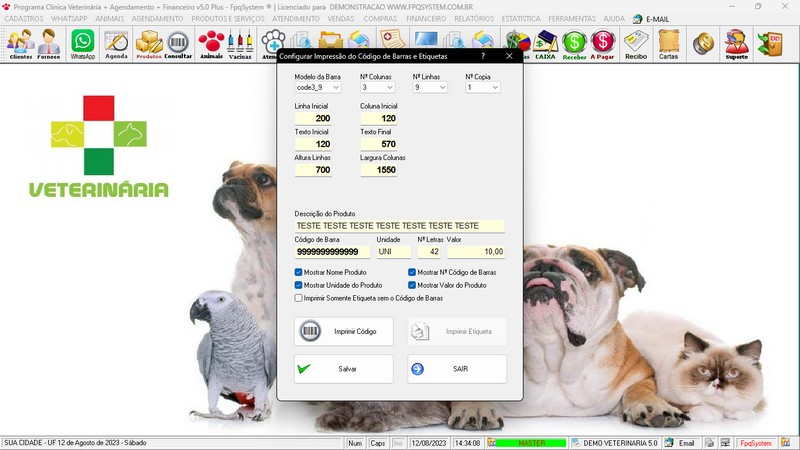This screenshot has width=800, height=450.
Task: Open the CADASTROS menu
Action: [24, 19]
